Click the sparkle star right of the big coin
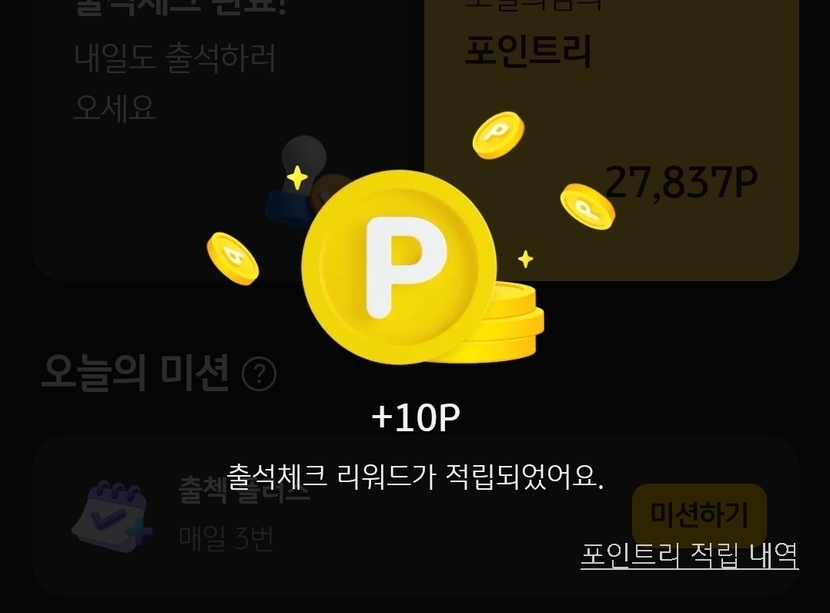 (525, 259)
